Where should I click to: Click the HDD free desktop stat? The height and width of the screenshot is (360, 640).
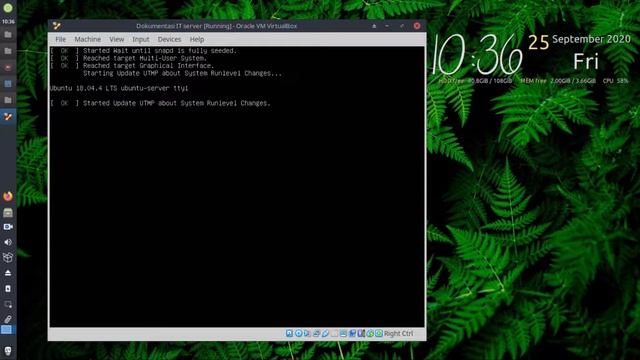(475, 81)
